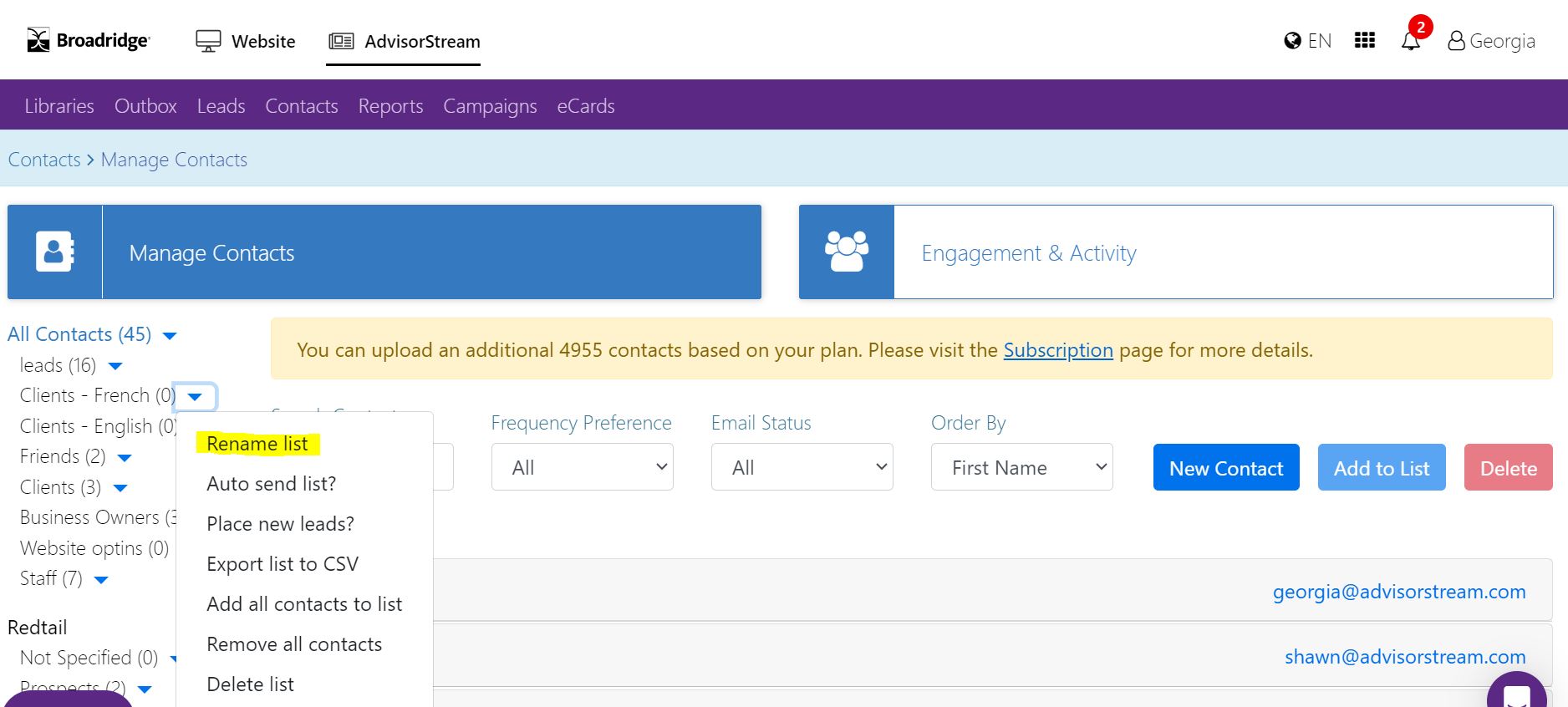Select the leads (16) list
This screenshot has width=1568, height=707.
[58, 365]
